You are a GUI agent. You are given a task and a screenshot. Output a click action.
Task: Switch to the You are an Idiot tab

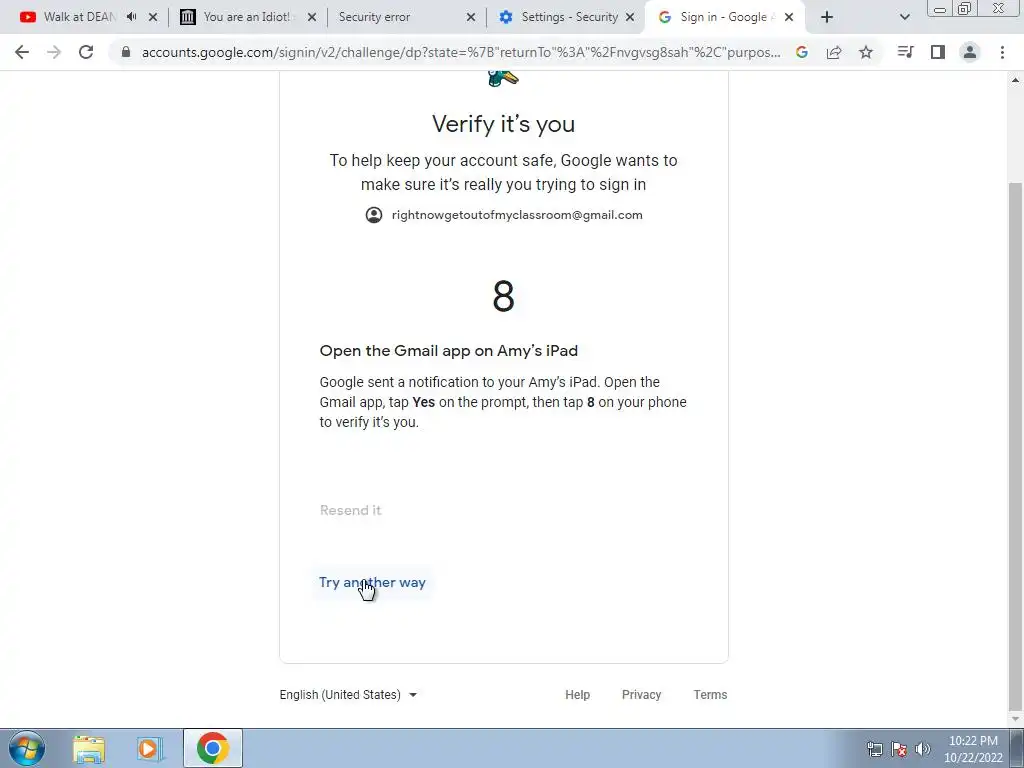pos(247,17)
